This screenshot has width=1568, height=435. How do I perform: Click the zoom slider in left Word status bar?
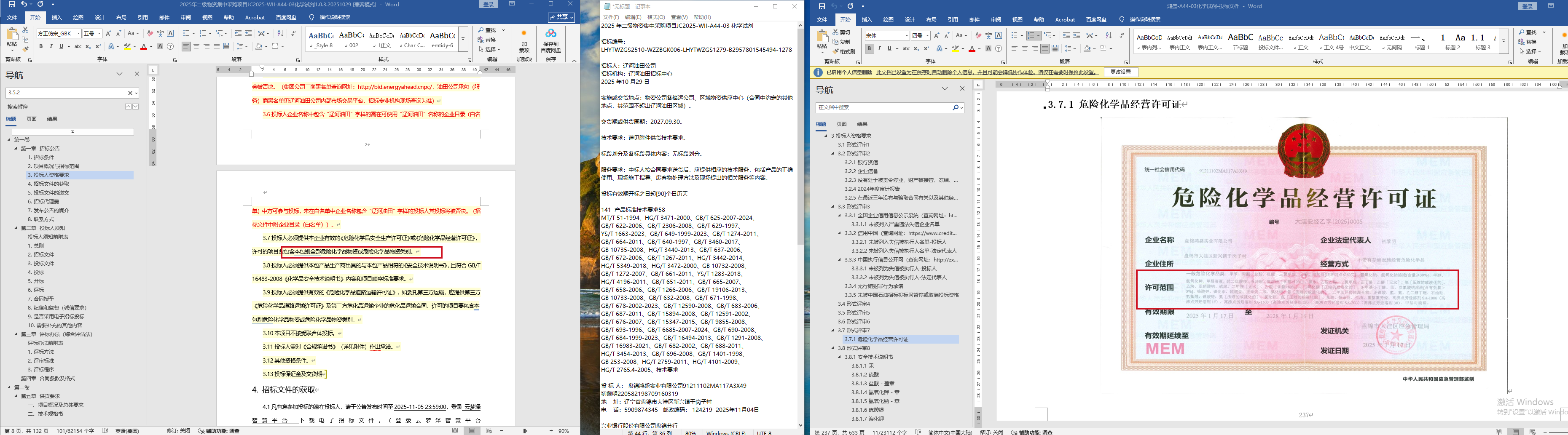coord(526,431)
